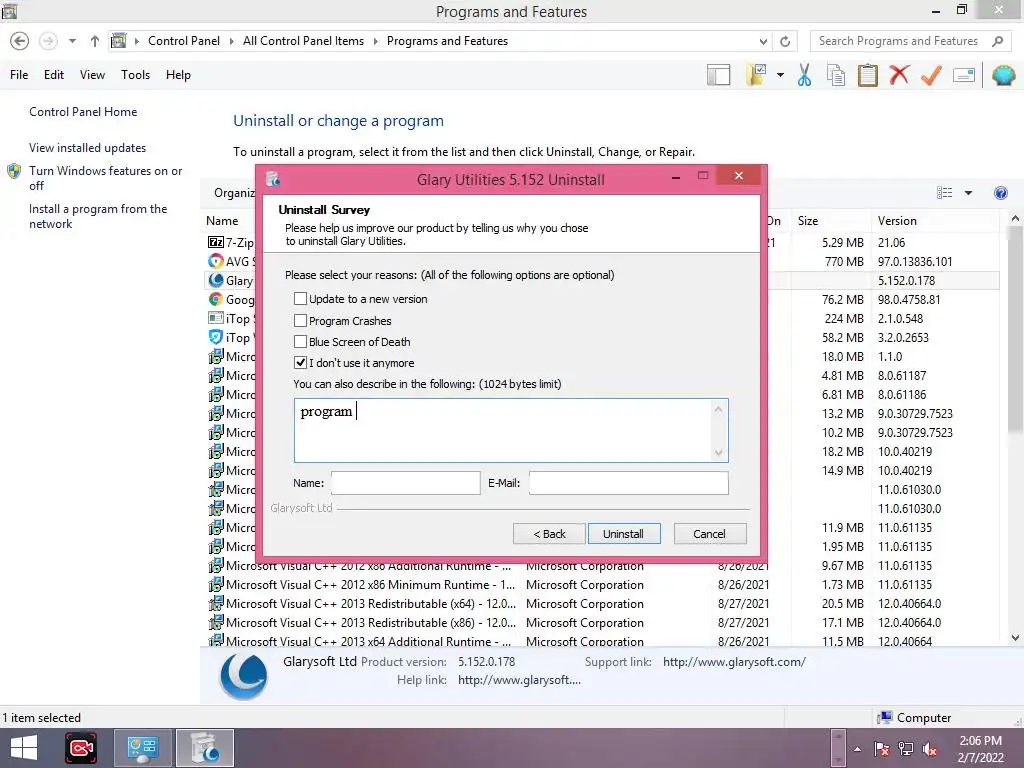Click the Glary uninstaller taskbar icon
Image resolution: width=1024 pixels, height=768 pixels.
tap(205, 748)
